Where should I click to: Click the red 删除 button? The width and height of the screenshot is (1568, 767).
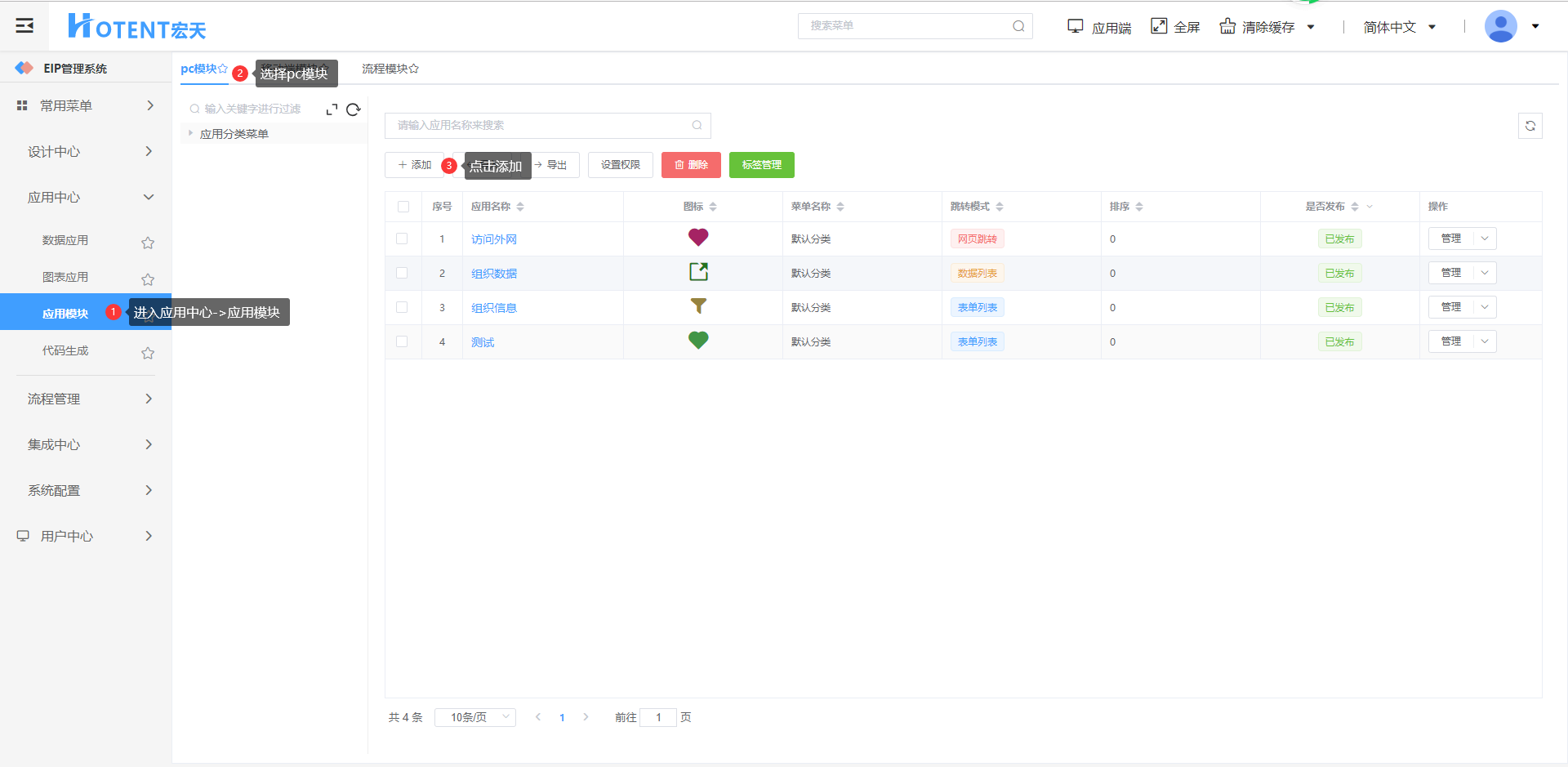coord(691,165)
